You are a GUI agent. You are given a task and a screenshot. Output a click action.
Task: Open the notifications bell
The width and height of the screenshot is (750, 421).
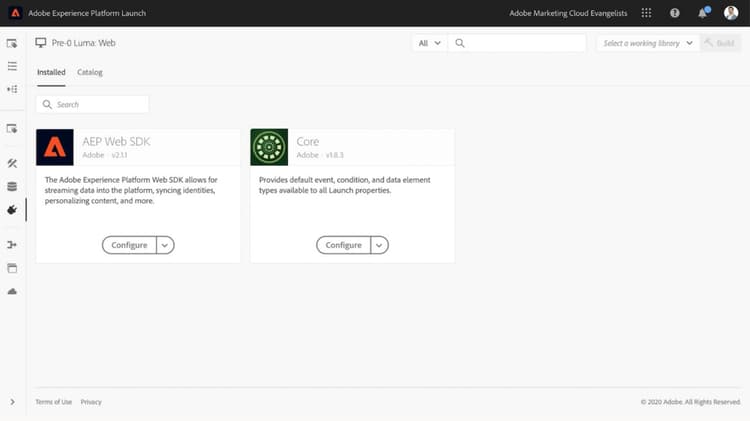(703, 13)
